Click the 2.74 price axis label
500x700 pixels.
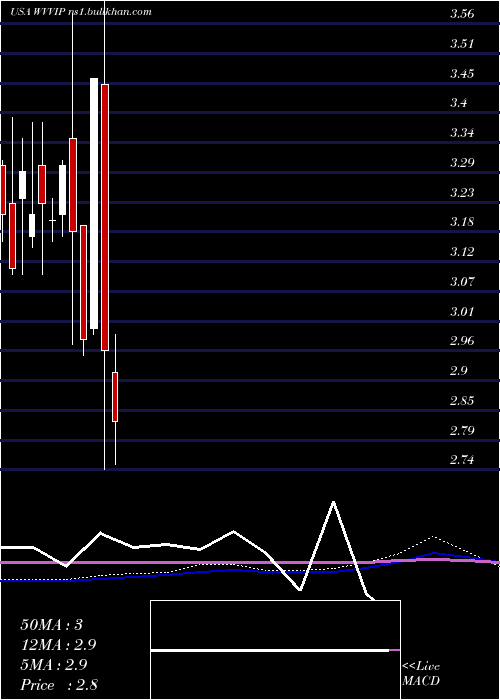tap(462, 460)
